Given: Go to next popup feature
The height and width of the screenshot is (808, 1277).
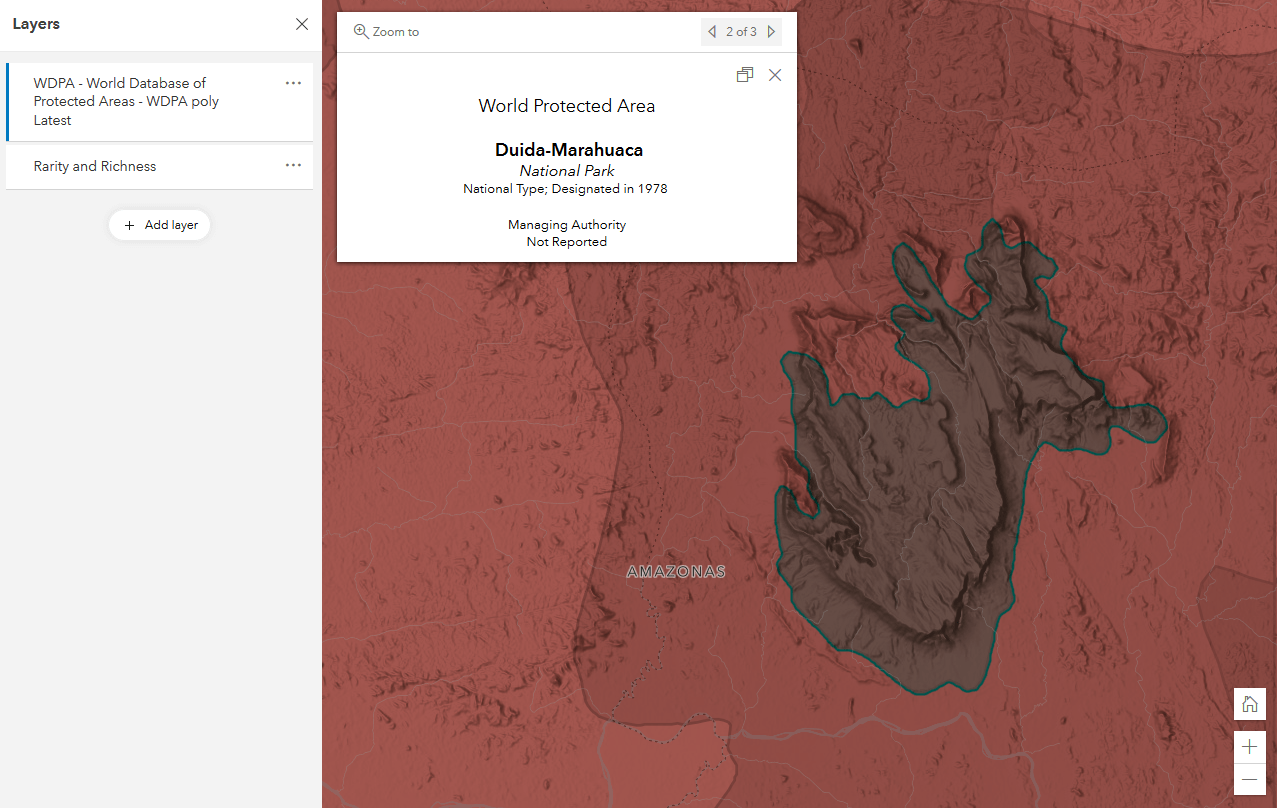Looking at the screenshot, I should coord(771,32).
